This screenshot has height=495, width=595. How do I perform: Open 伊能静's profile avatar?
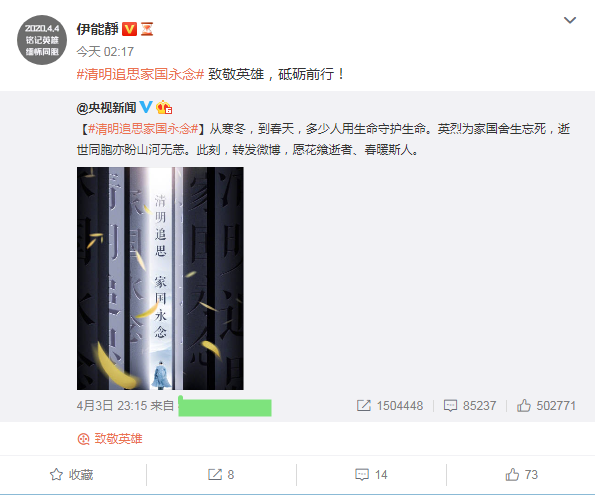[42, 40]
